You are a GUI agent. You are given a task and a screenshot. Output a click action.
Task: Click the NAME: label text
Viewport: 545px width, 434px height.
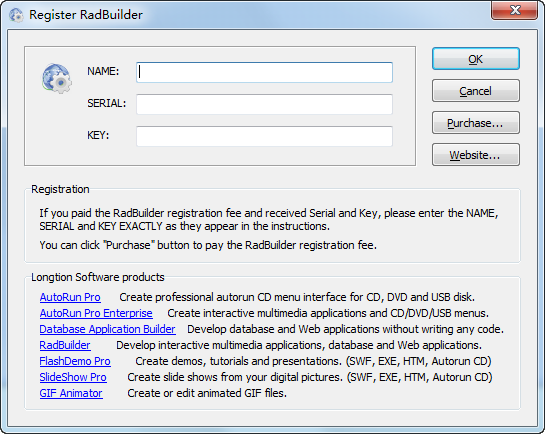103,71
